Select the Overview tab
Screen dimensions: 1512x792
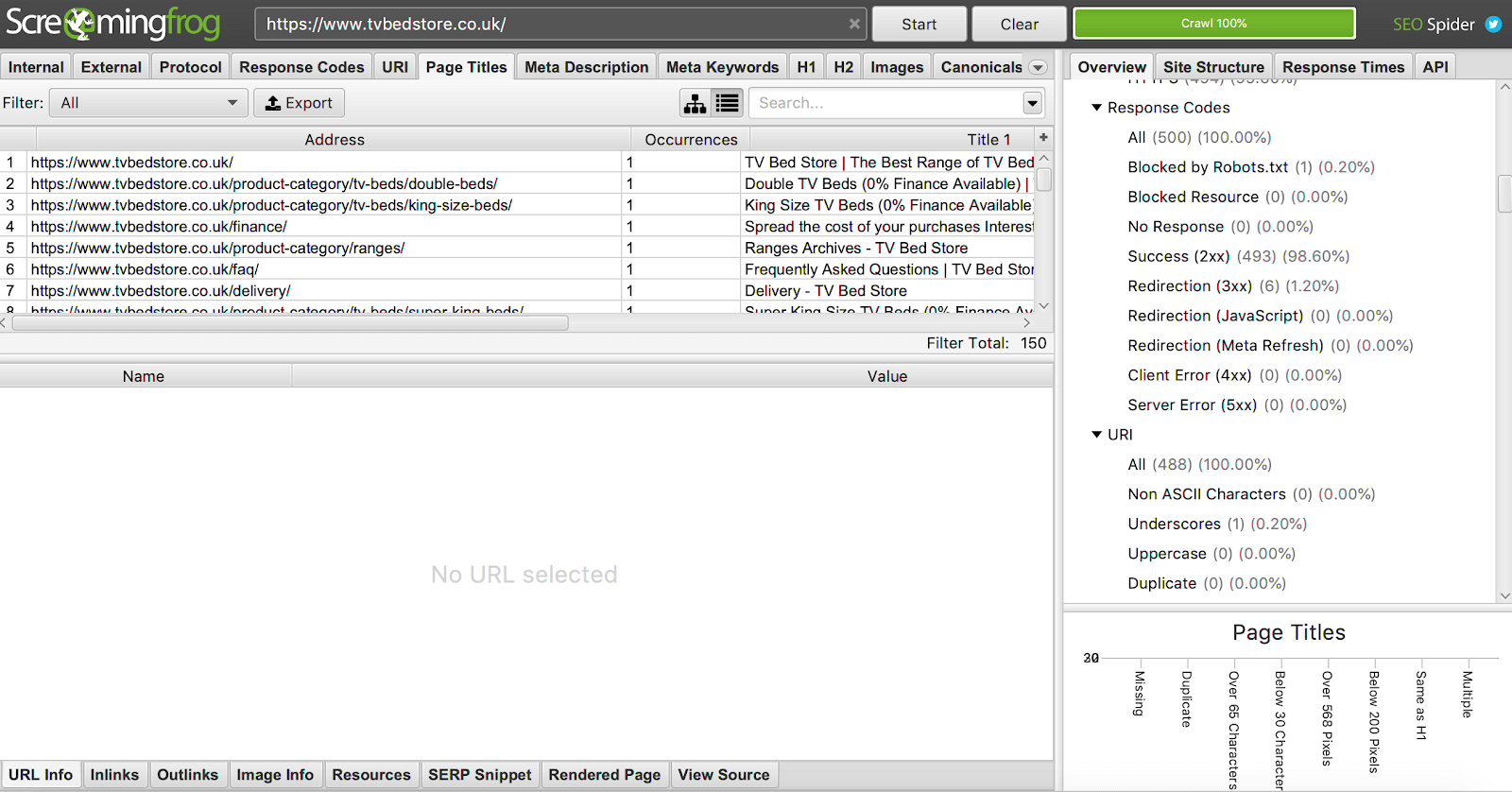click(x=1111, y=67)
